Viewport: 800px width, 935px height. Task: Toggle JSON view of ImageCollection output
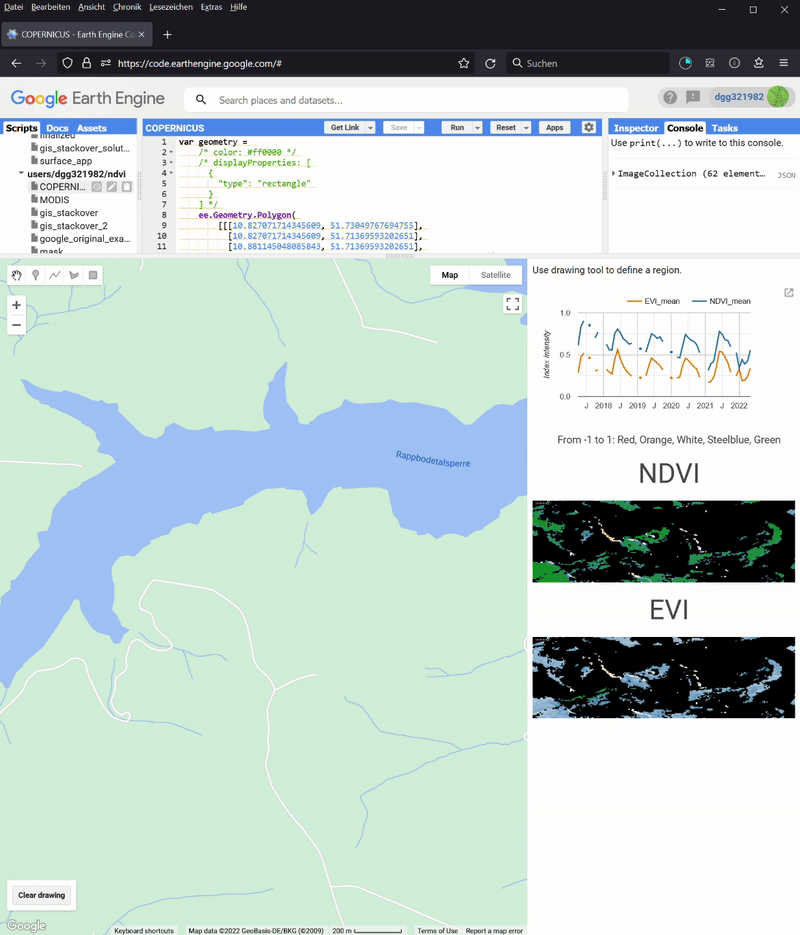click(786, 175)
